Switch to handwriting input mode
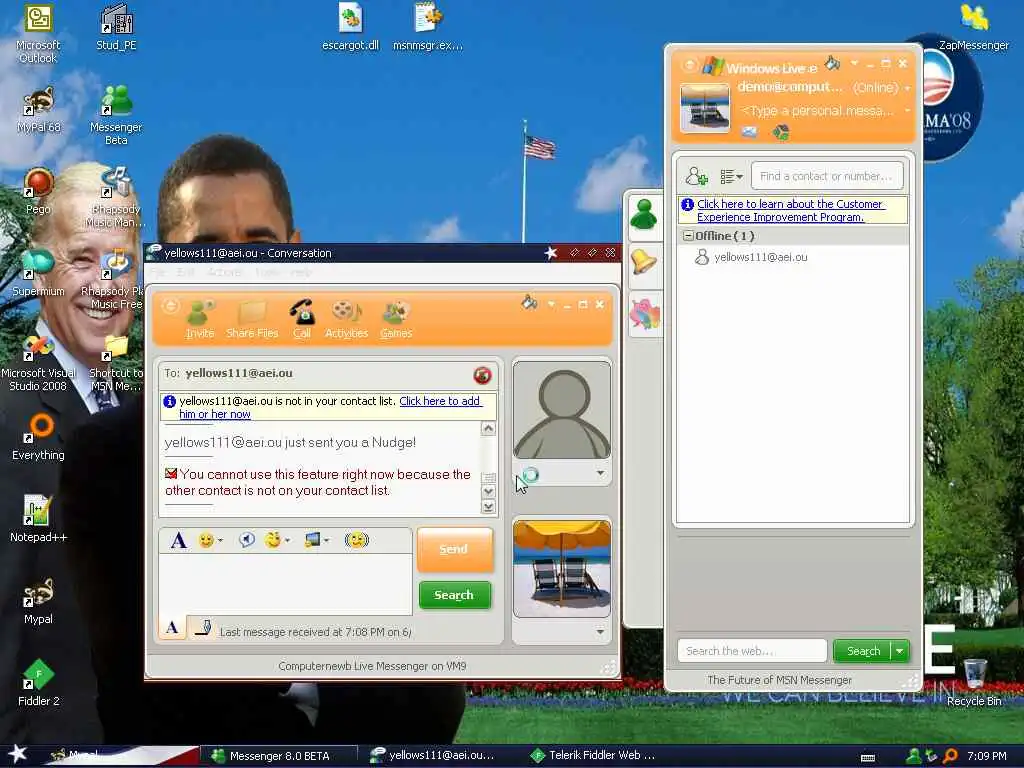Screen dimensions: 1024x768 [202, 628]
